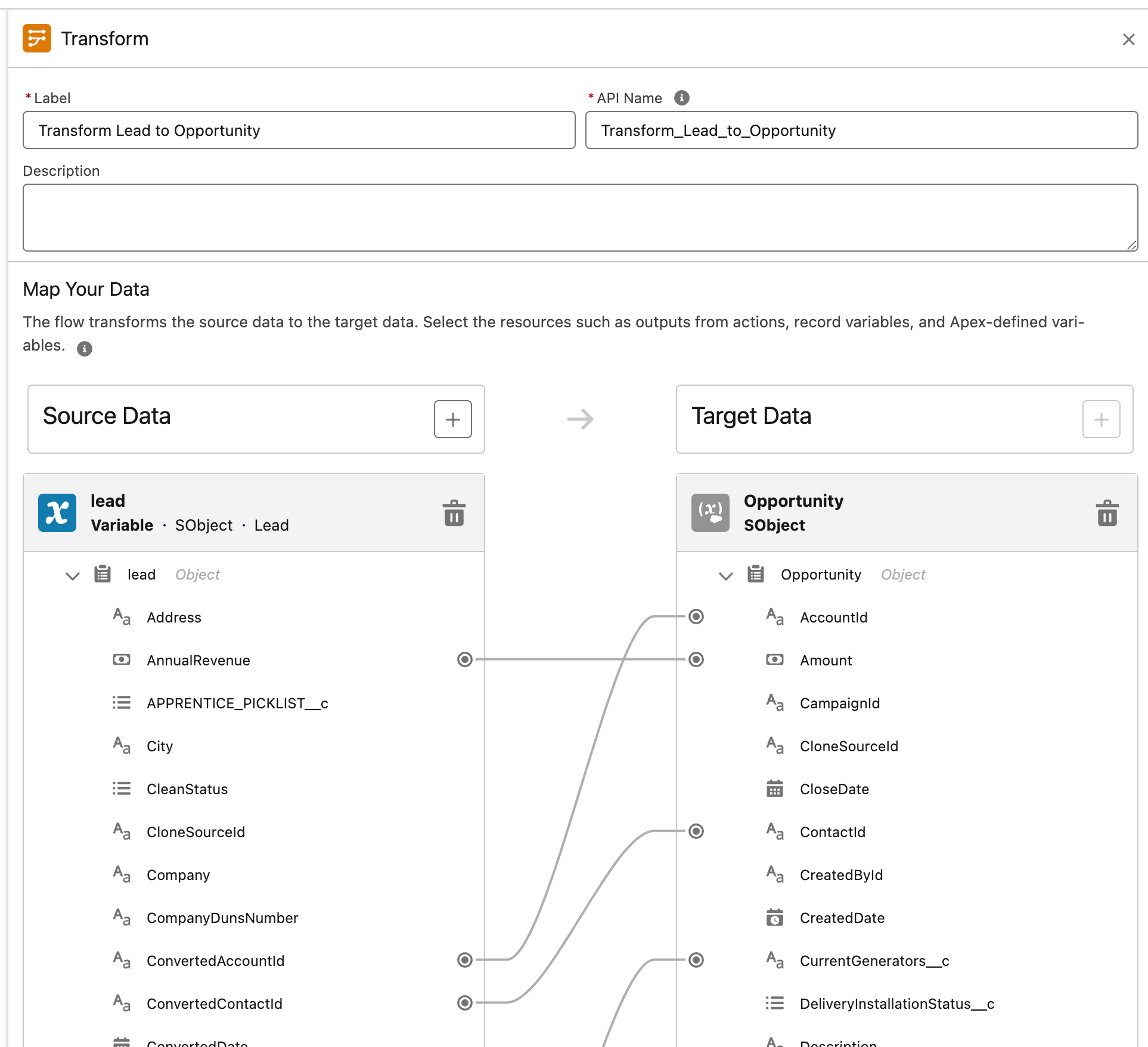1148x1047 pixels.
Task: Close the Transform panel
Action: 1128,39
